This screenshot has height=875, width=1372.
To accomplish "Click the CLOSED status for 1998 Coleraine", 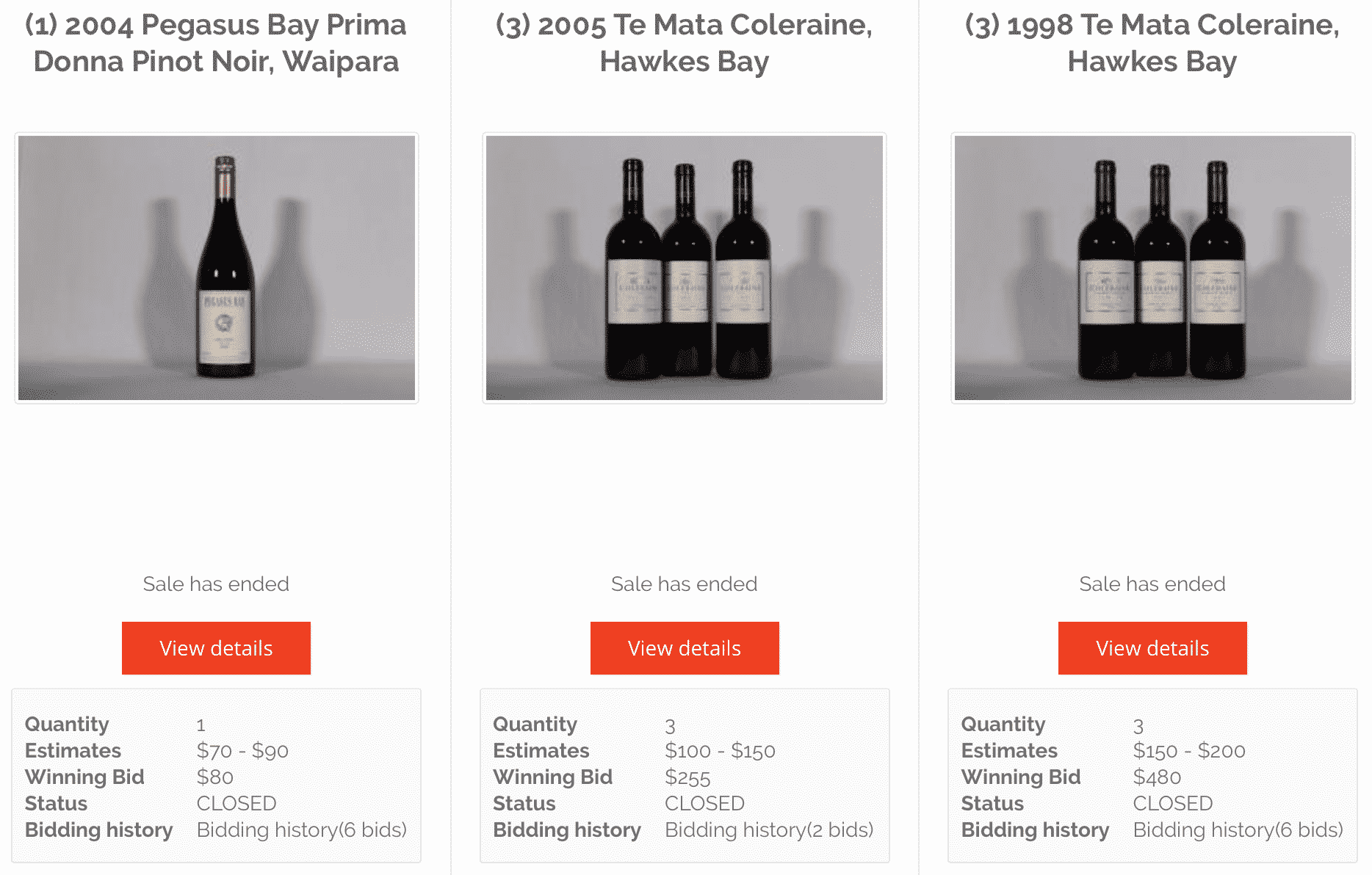I will click(1173, 804).
